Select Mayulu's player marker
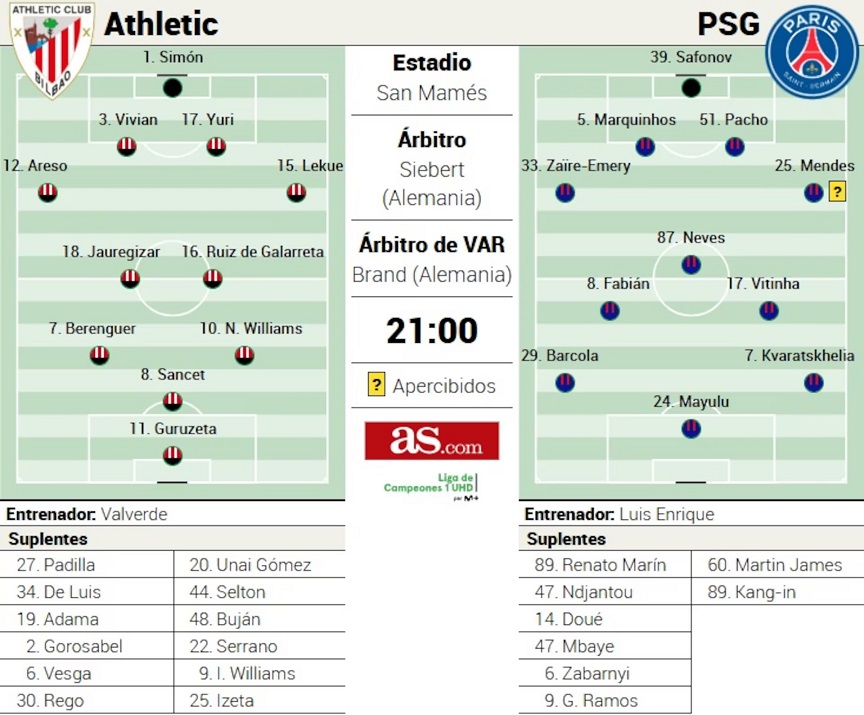Screen dimensions: 864x715 690,428
